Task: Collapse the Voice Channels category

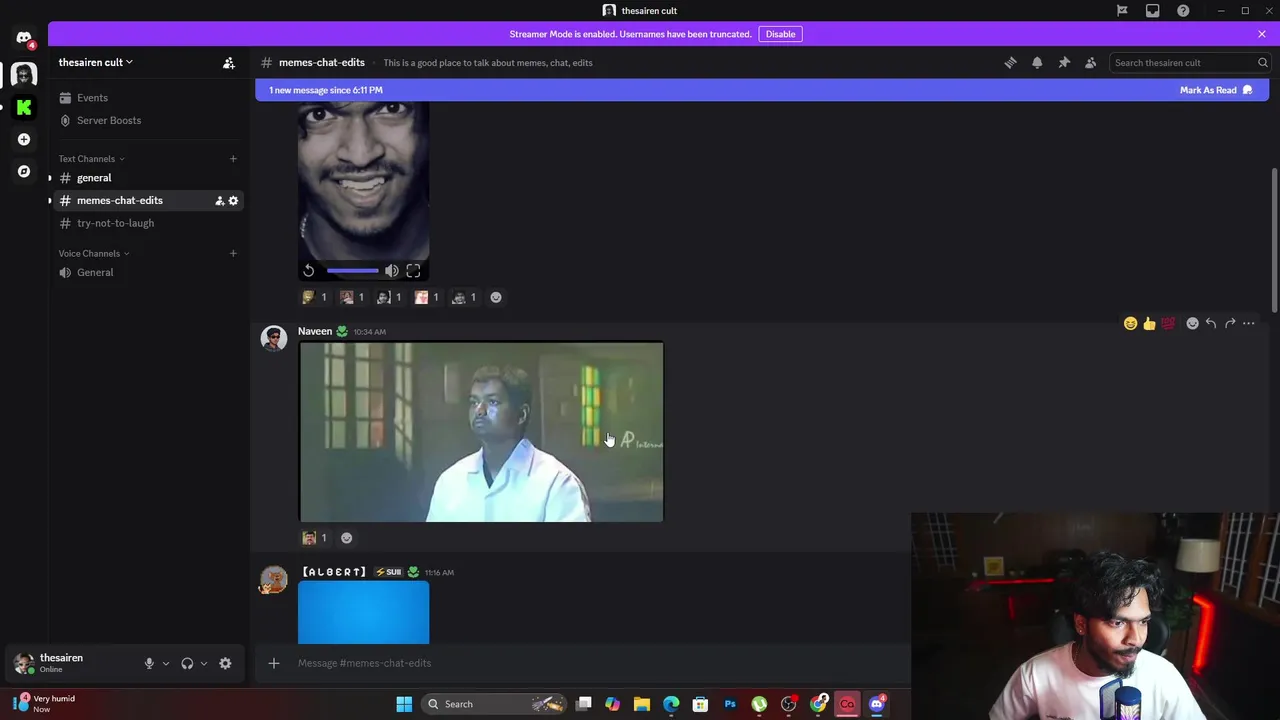Action: pyautogui.click(x=94, y=254)
